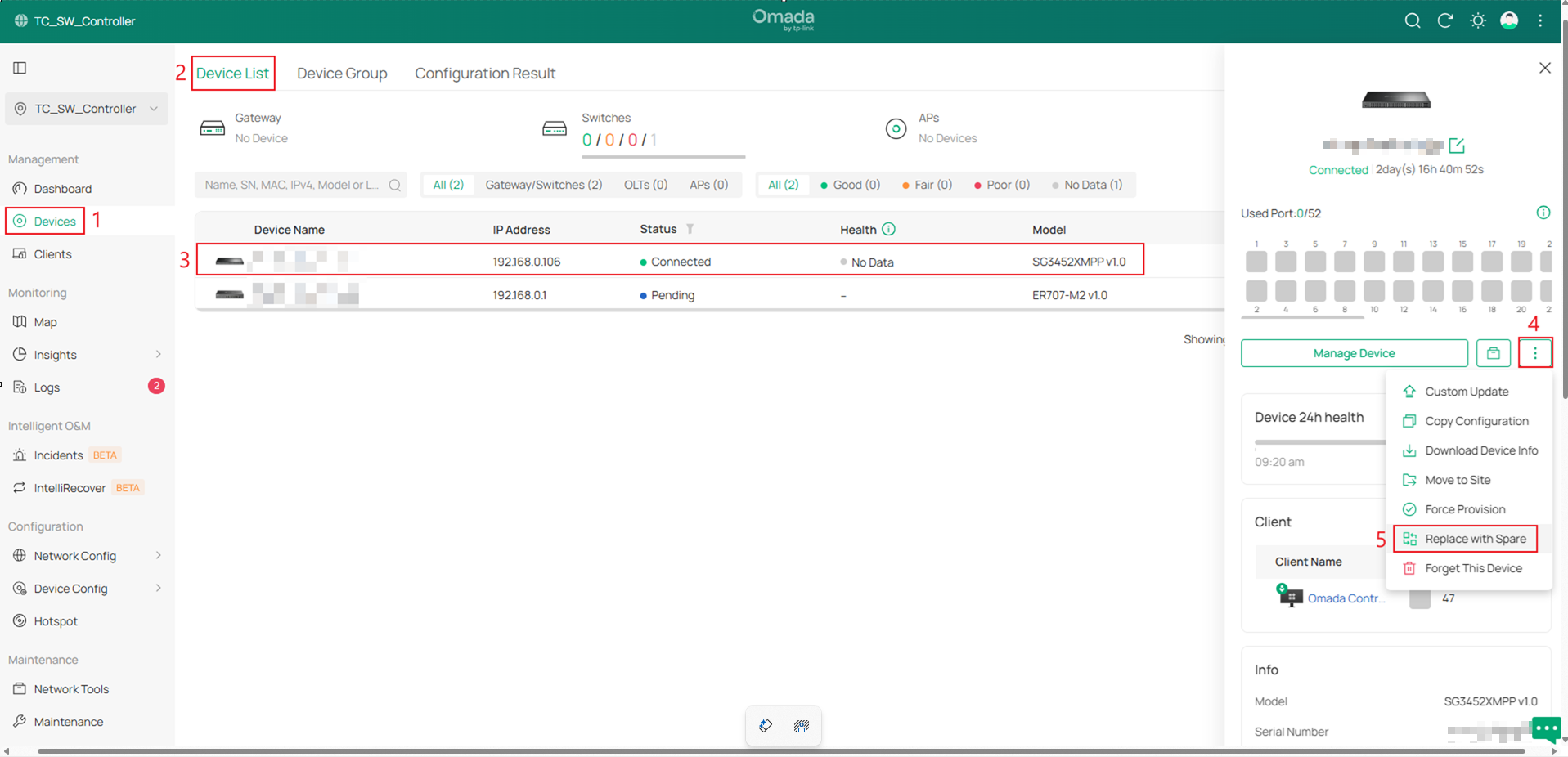Choose Custom Update from menu

(x=1469, y=392)
